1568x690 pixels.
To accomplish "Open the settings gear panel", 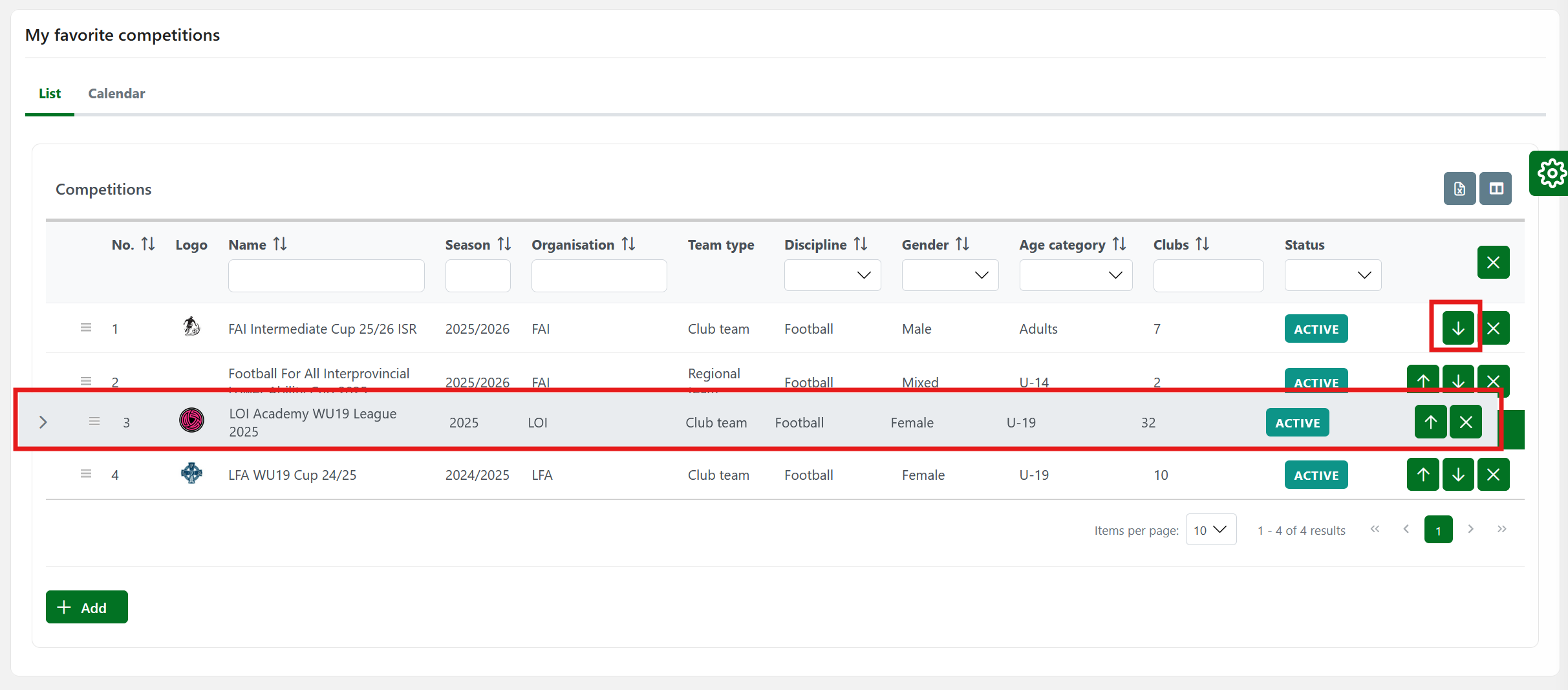I will [x=1550, y=173].
